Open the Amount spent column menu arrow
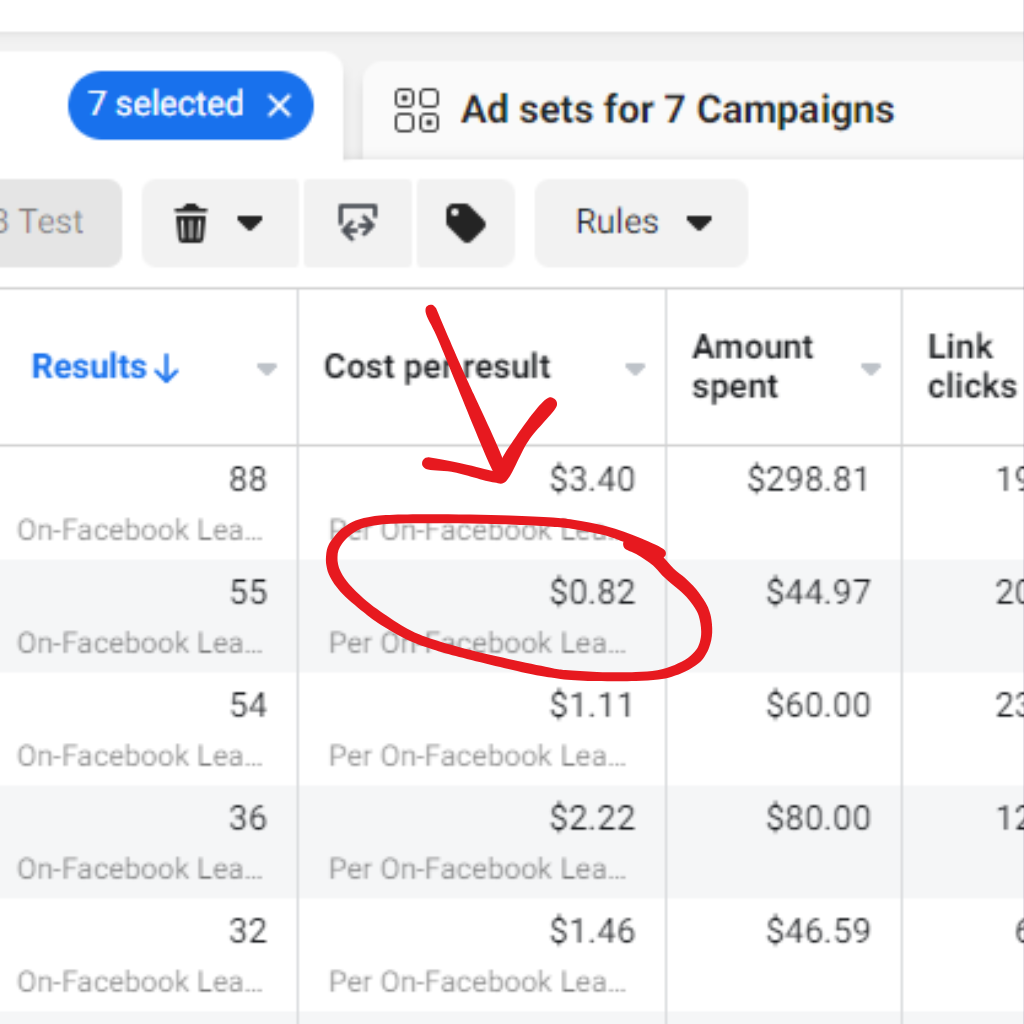This screenshot has width=1024, height=1024. pos(871,369)
